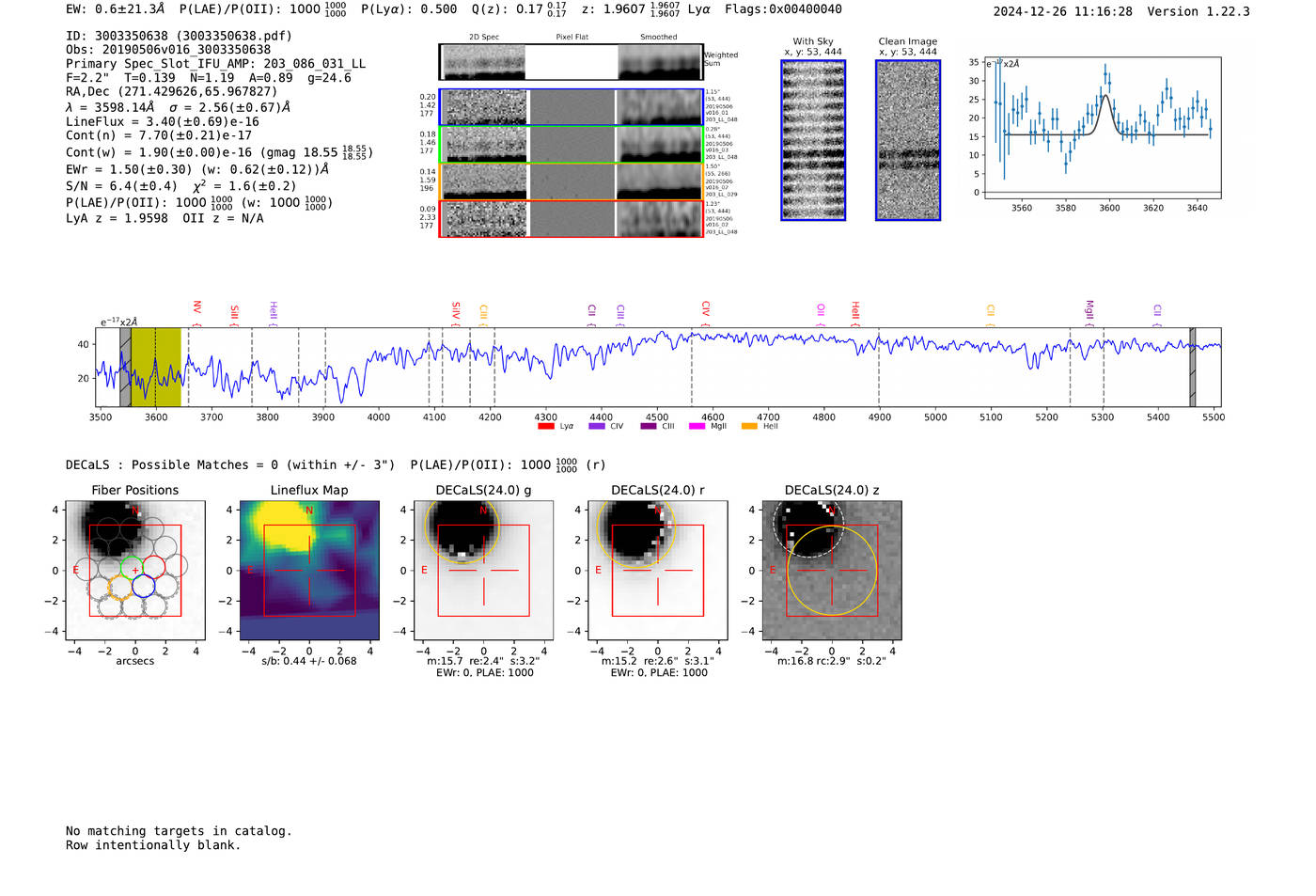Select the Lineflux Map panel
1316x896 pixels.
coord(309,571)
